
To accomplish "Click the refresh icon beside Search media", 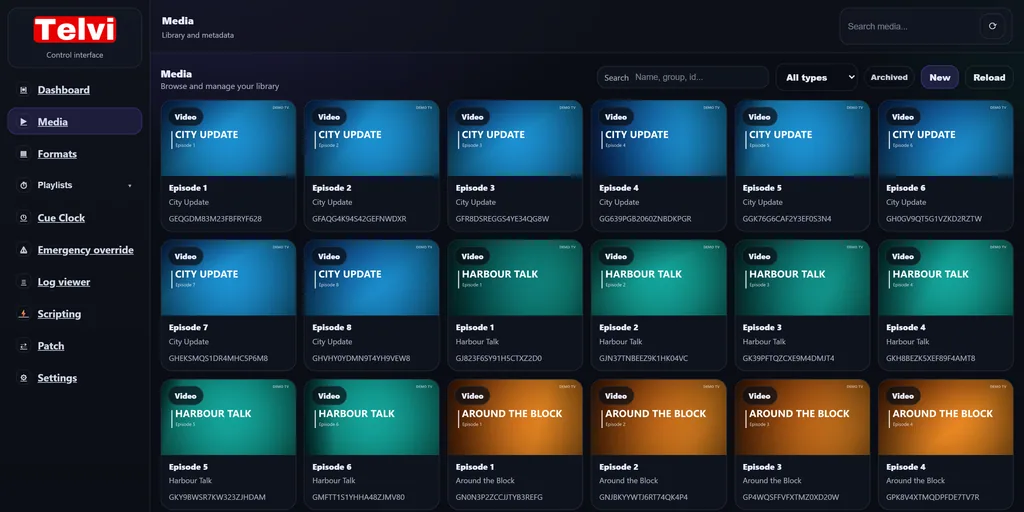I will tap(992, 26).
